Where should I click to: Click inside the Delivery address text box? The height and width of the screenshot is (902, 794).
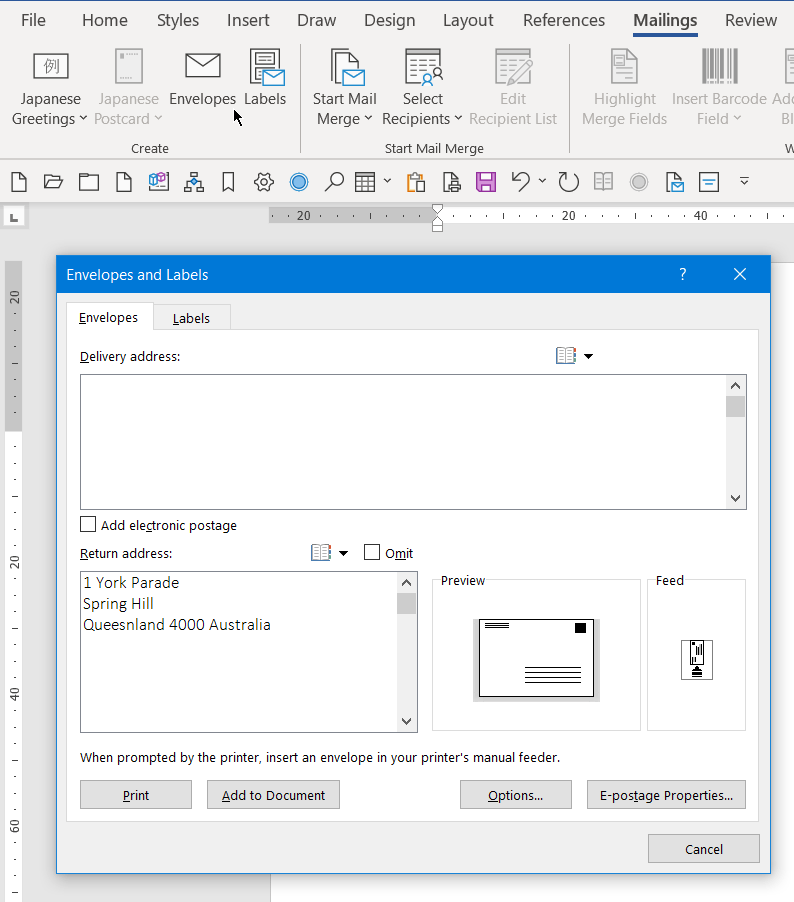click(x=404, y=442)
